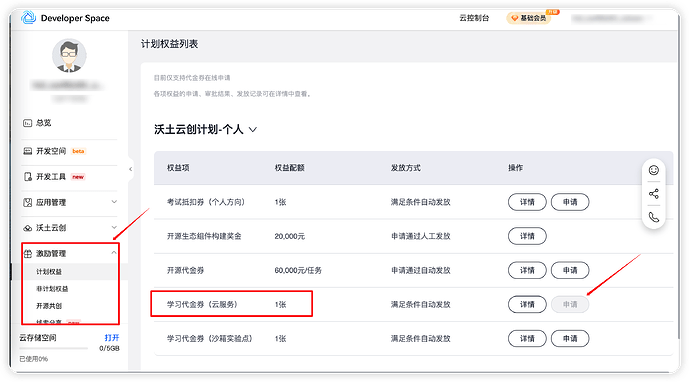This screenshot has height=382, width=689.
Task: Click the 沃土云创 cloud icon
Action: (x=27, y=228)
